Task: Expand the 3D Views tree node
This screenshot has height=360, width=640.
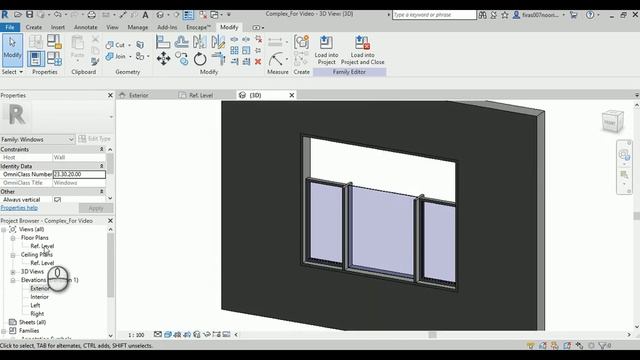Action: (13, 272)
